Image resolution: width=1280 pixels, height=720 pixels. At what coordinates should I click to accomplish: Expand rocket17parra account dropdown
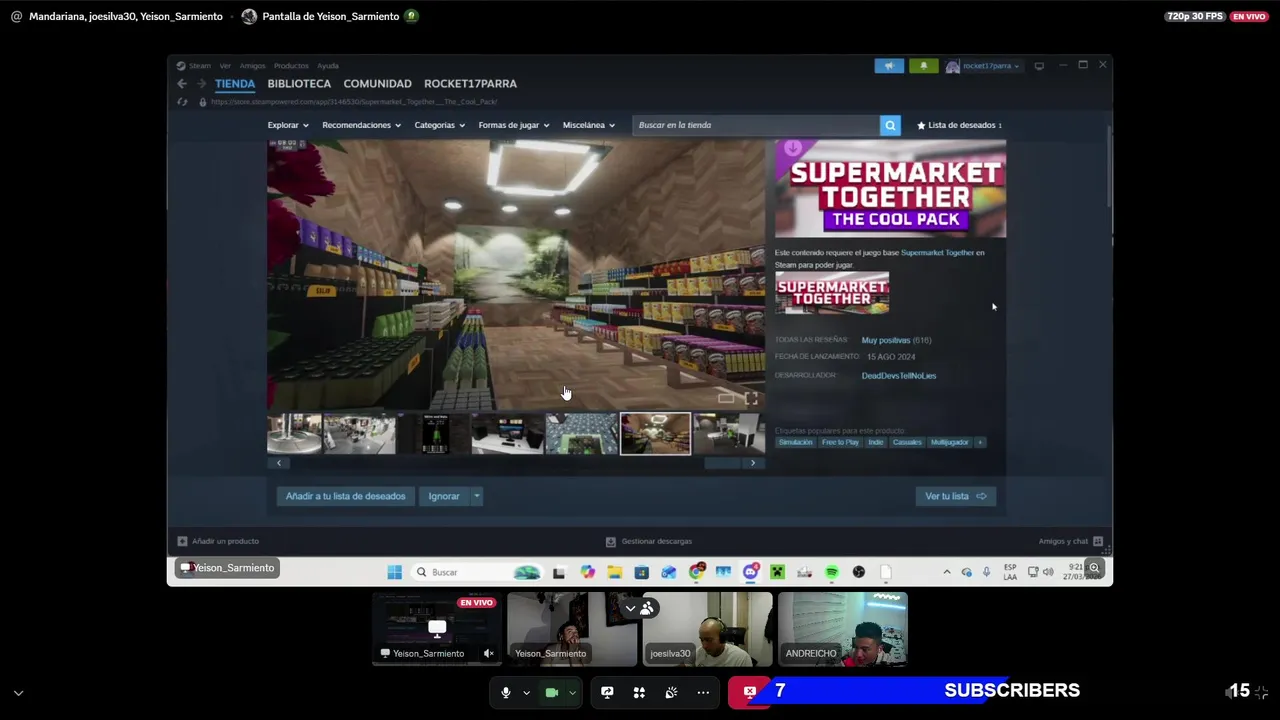984,66
